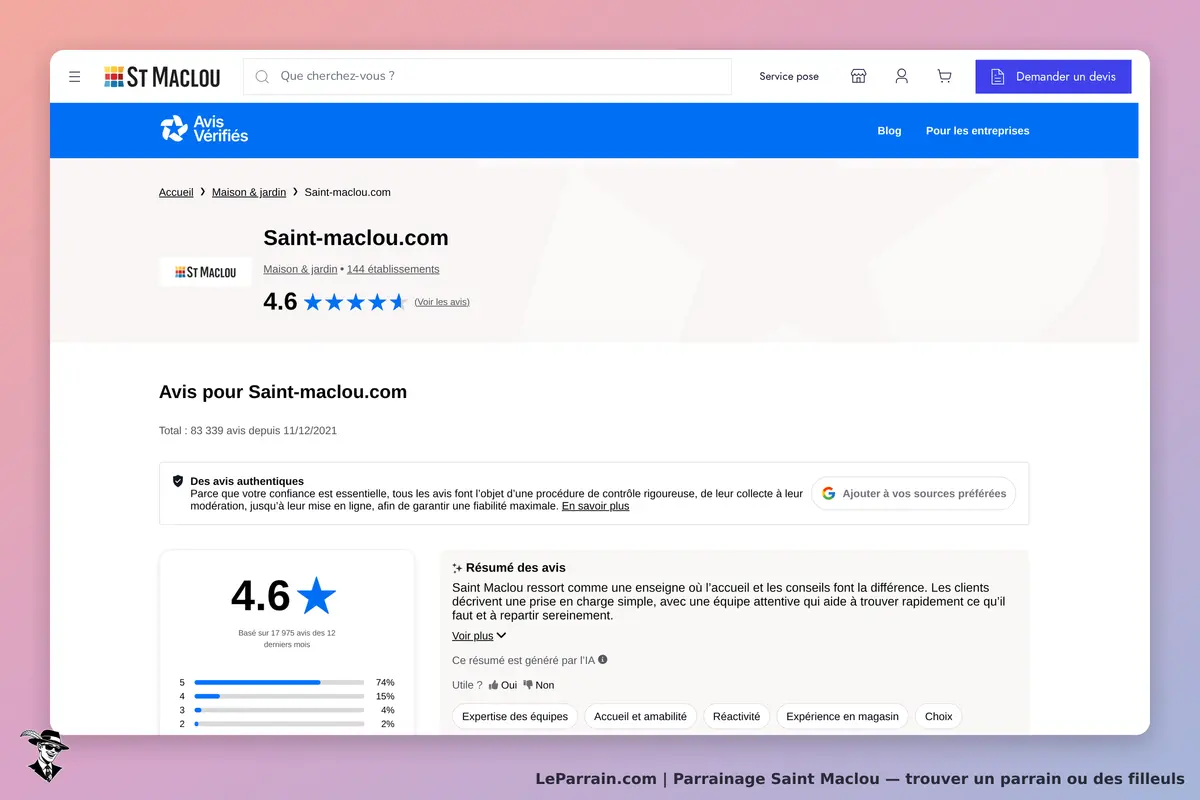This screenshot has height=800, width=1200.
Task: Click the 'Saint-maclou.com' breadcrumb text
Action: coord(347,192)
